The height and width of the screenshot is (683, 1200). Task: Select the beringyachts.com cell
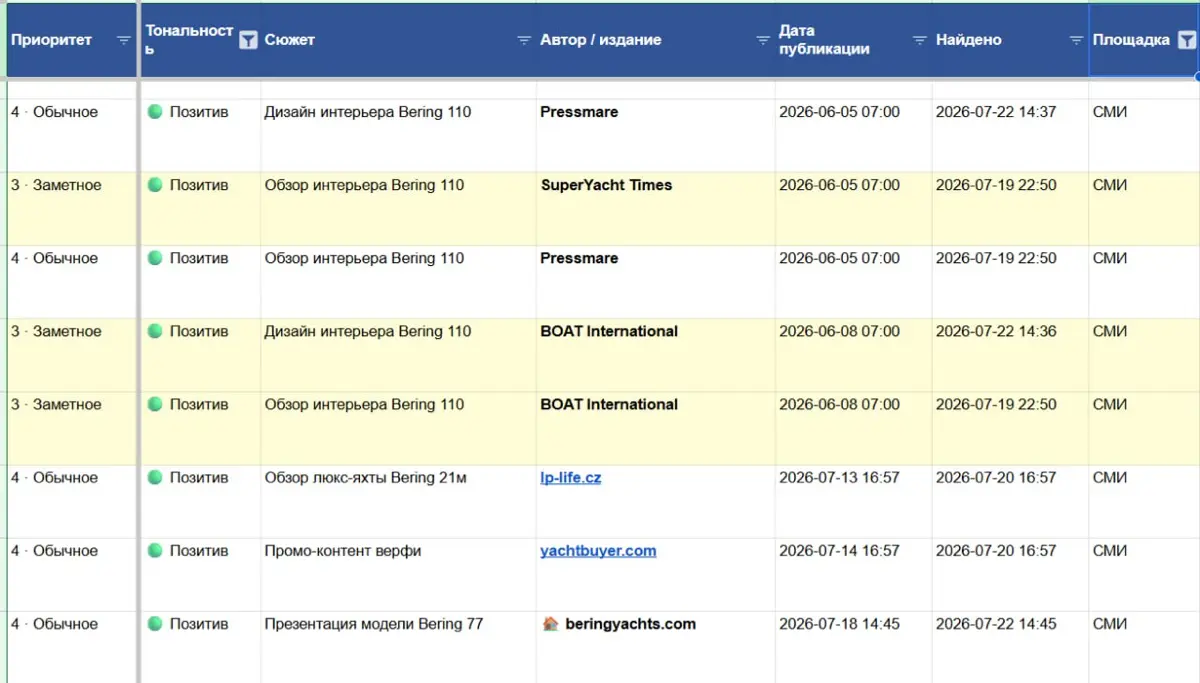coord(655,647)
